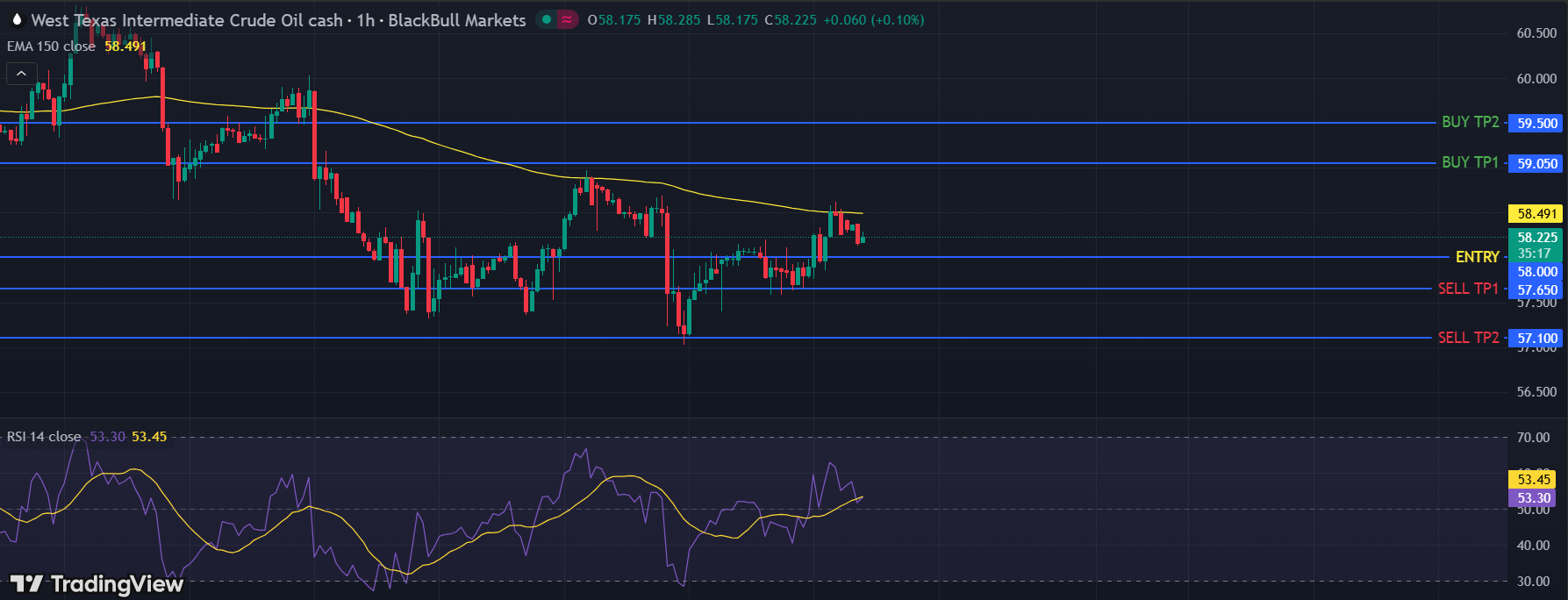The image size is (1568, 600).
Task: Click the BUY TP2 line label
Action: pos(1470,122)
